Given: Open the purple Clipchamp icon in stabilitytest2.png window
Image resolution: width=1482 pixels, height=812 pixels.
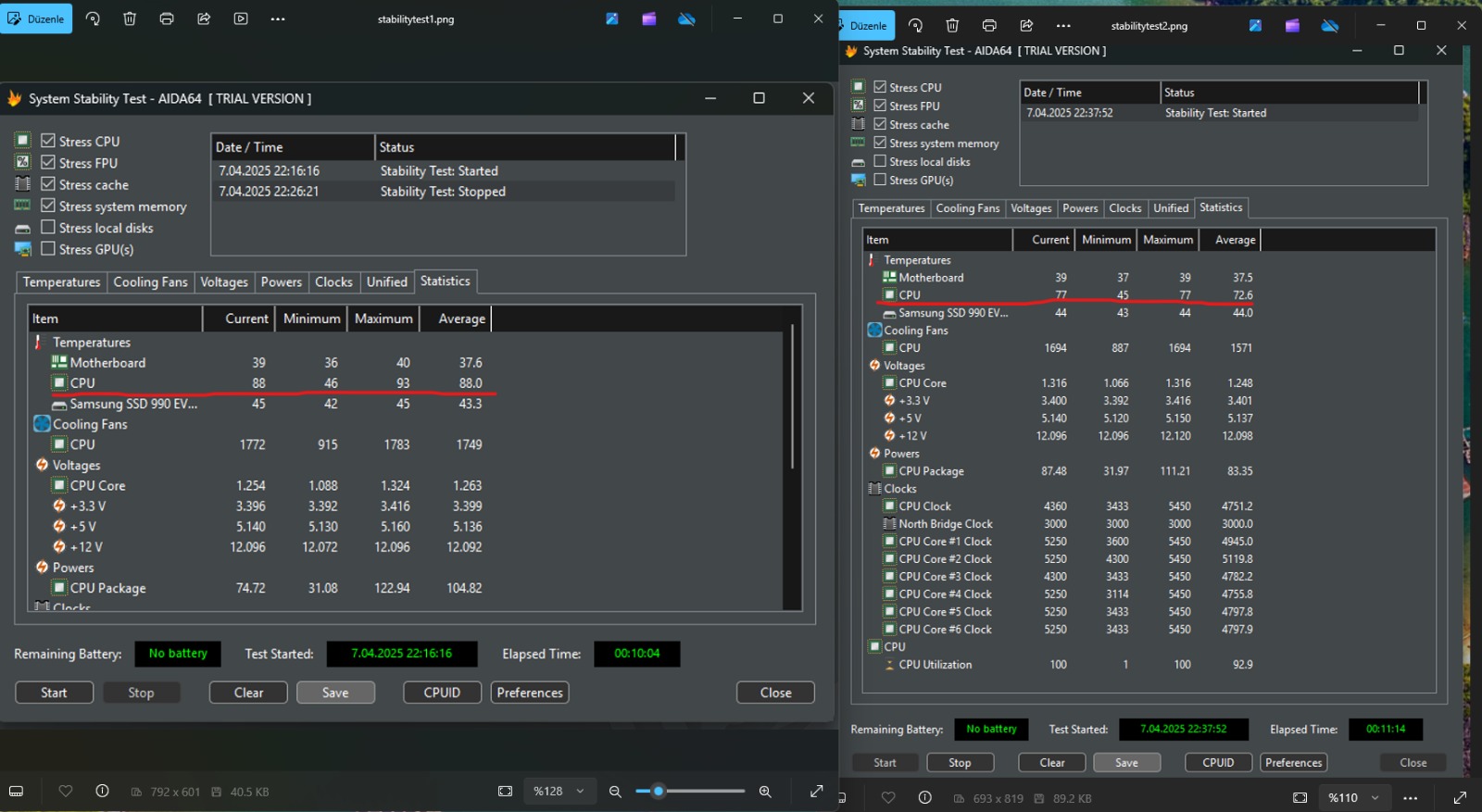Looking at the screenshot, I should click(x=1292, y=26).
